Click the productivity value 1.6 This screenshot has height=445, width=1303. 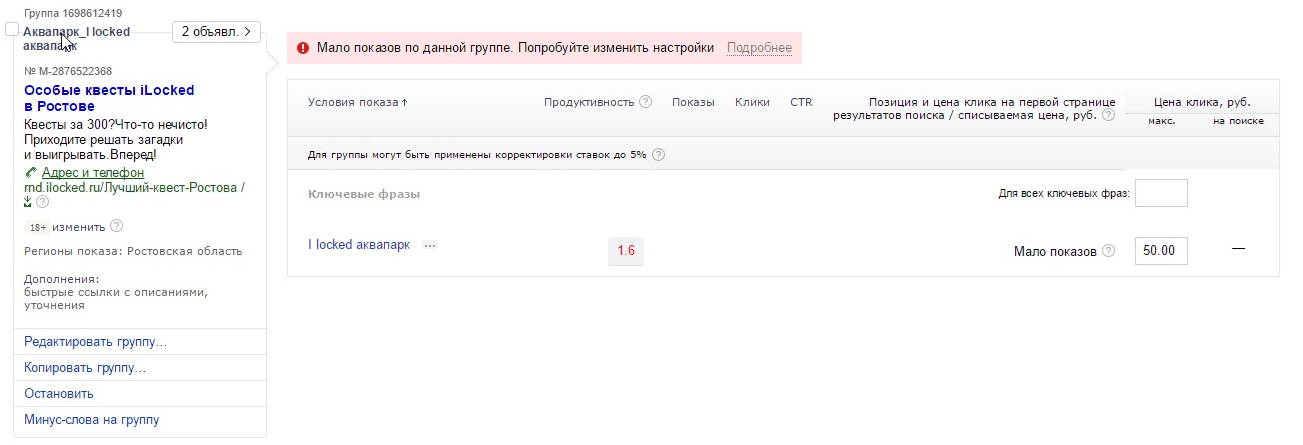(x=626, y=250)
